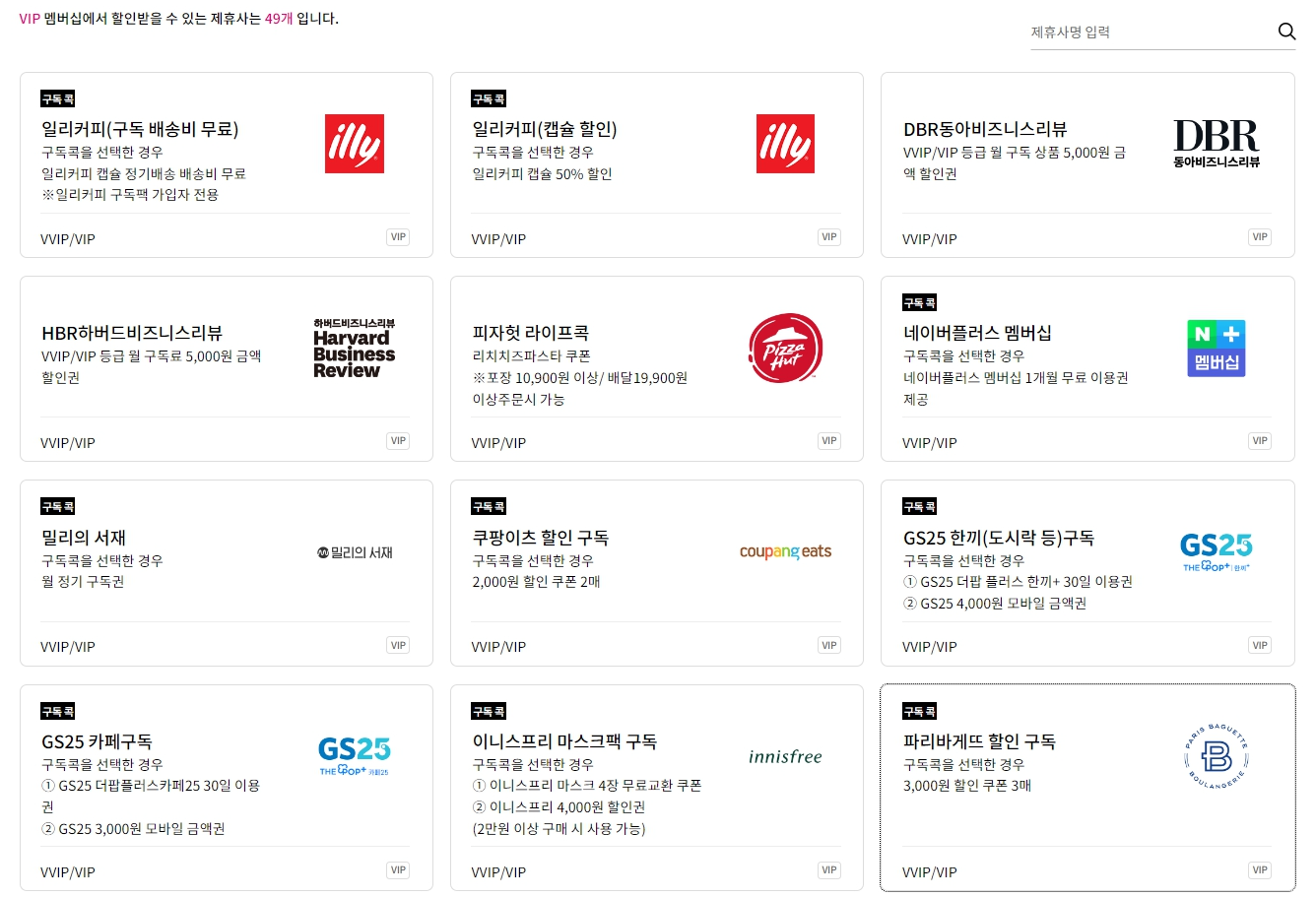Click '※일리커피 구독팩 가입자 전용' note
The height and width of the screenshot is (898, 1316).
(130, 195)
